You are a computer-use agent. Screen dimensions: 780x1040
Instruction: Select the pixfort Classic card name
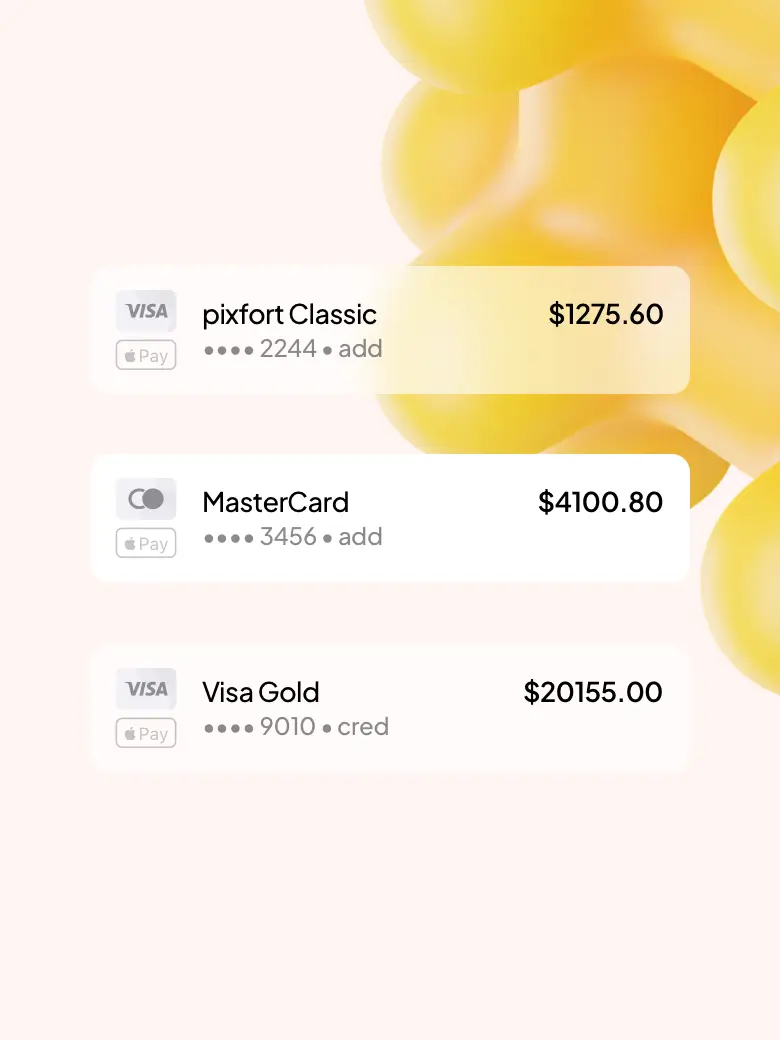289,314
